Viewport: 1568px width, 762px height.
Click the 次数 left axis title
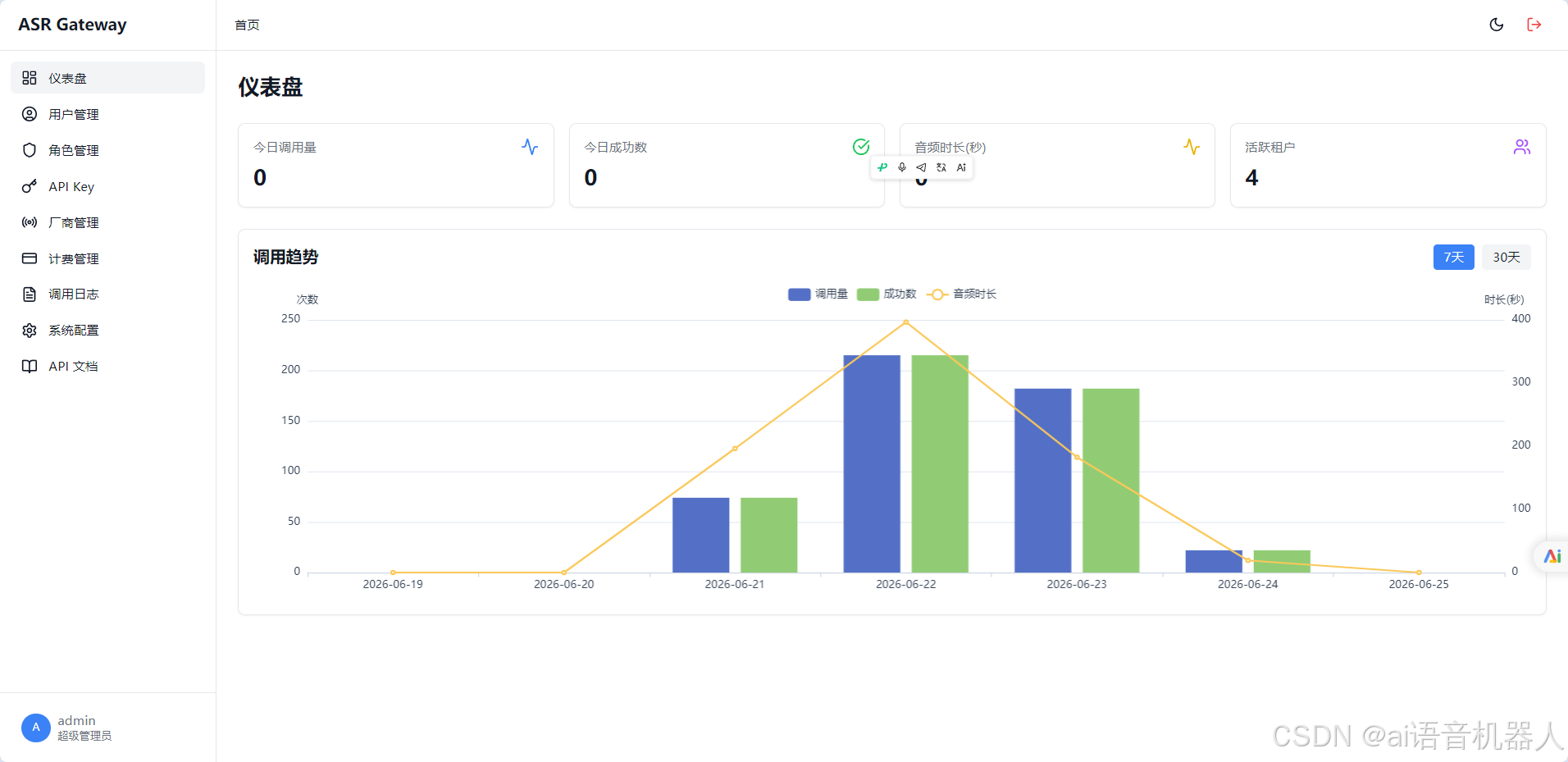(308, 299)
